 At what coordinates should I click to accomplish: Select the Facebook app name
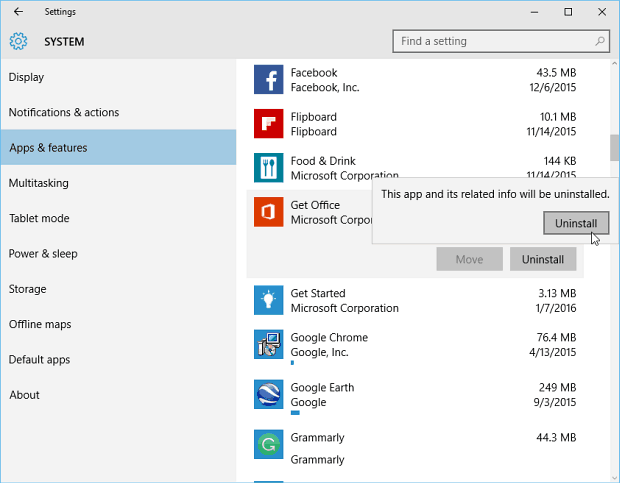pos(314,73)
